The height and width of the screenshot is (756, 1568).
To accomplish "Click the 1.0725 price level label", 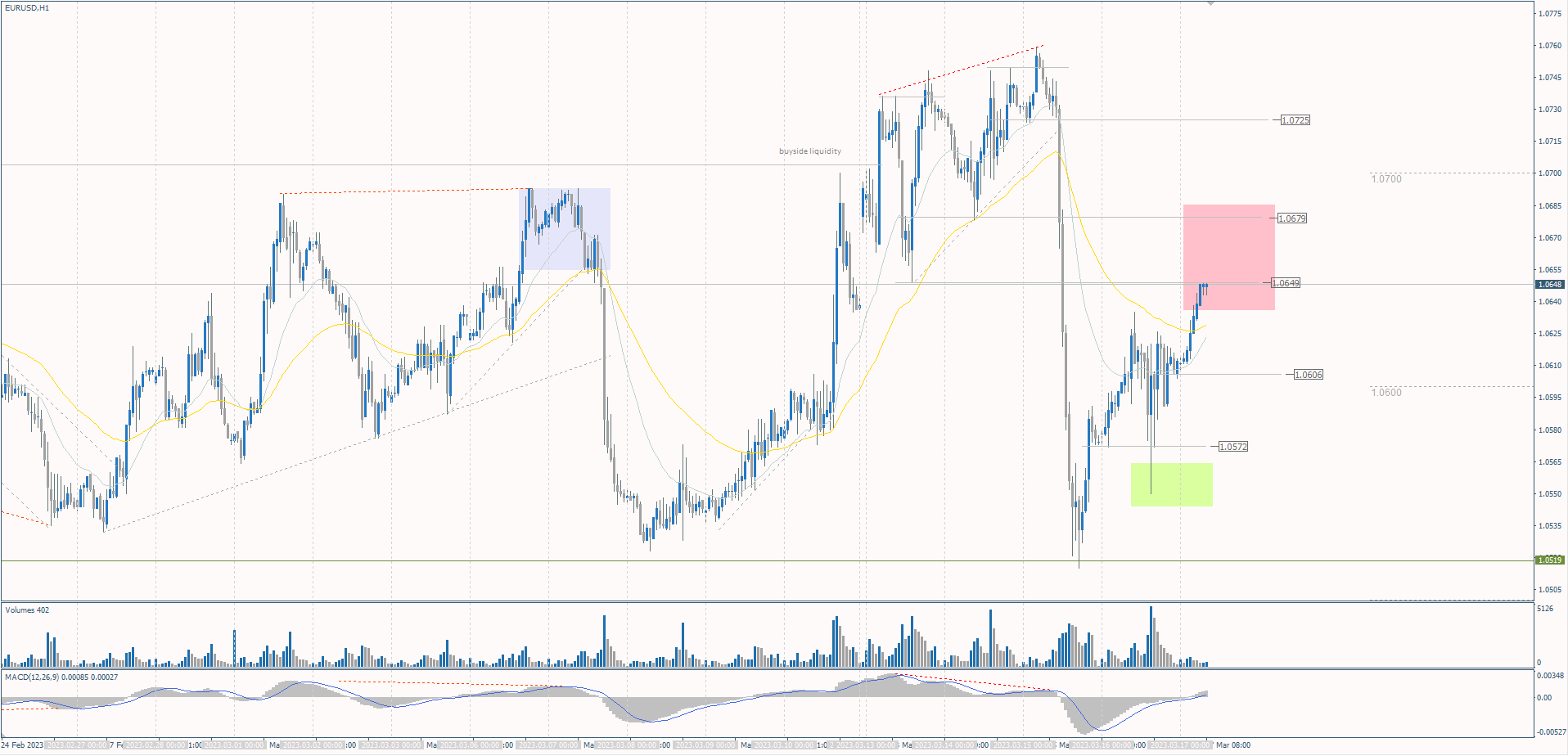I will tap(1295, 120).
